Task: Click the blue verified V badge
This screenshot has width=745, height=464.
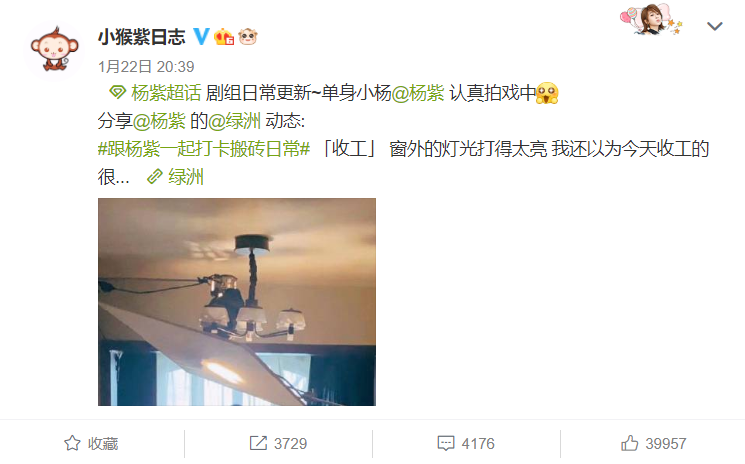Action: 201,36
